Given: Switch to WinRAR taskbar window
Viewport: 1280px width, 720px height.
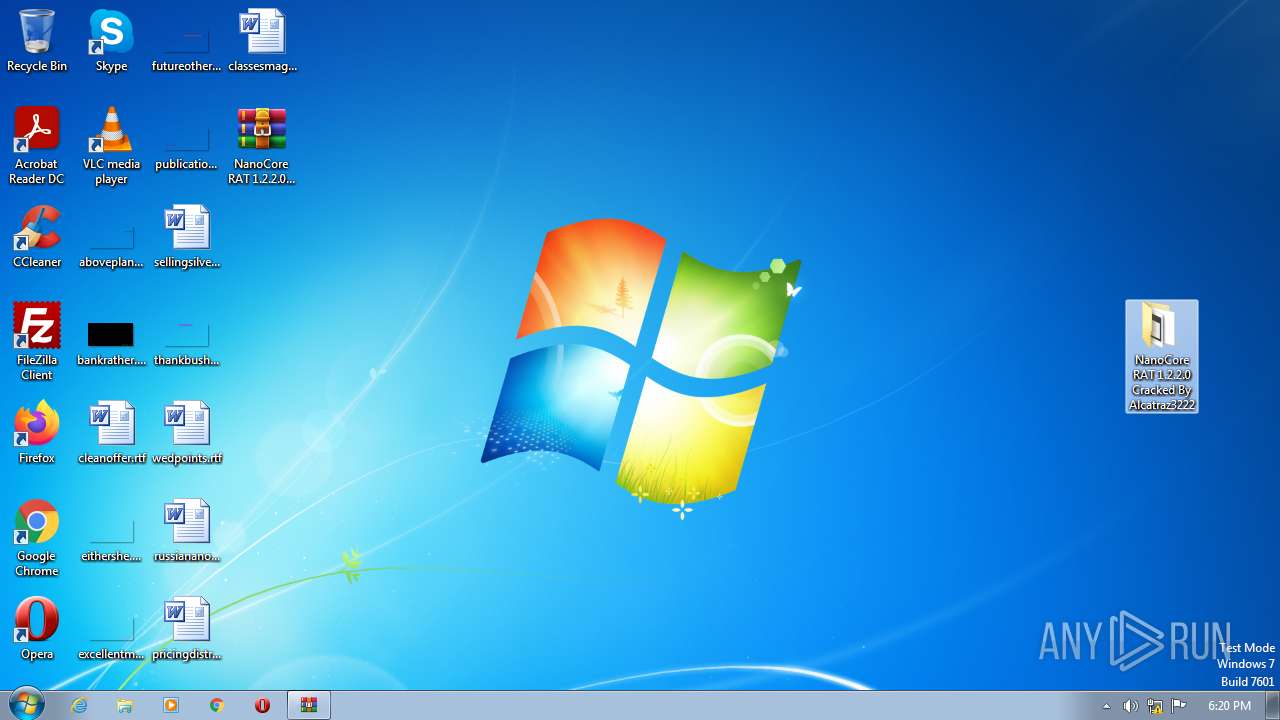Looking at the screenshot, I should click(309, 705).
